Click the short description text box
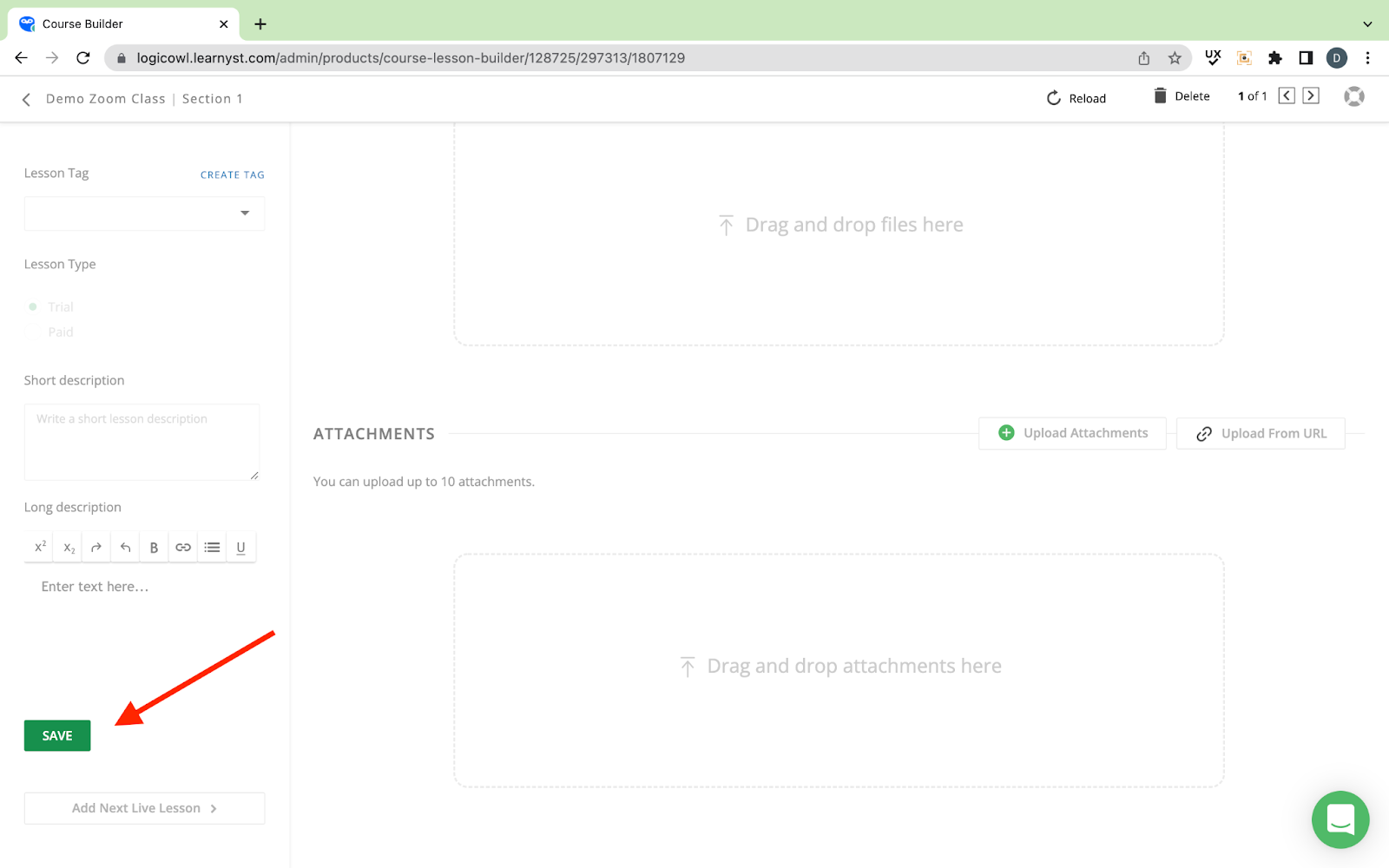The height and width of the screenshot is (868, 1389). (142, 441)
